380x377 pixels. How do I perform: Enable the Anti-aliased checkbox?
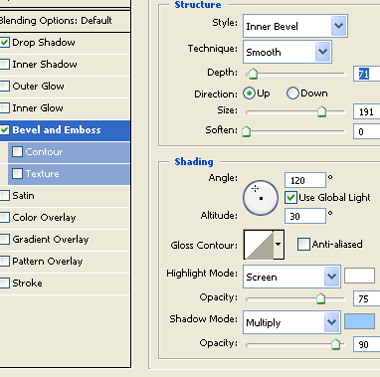pos(303,244)
